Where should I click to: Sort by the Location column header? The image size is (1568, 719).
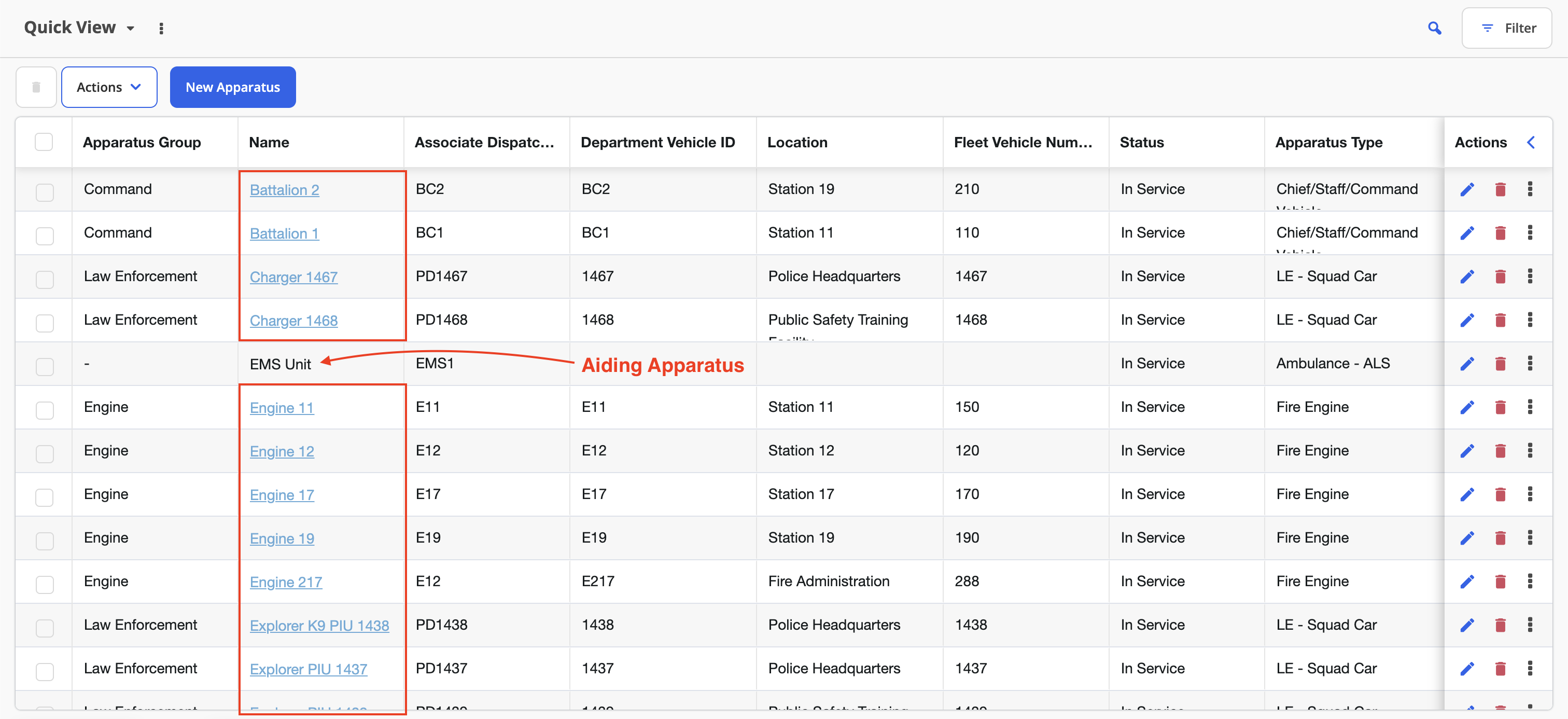[797, 143]
